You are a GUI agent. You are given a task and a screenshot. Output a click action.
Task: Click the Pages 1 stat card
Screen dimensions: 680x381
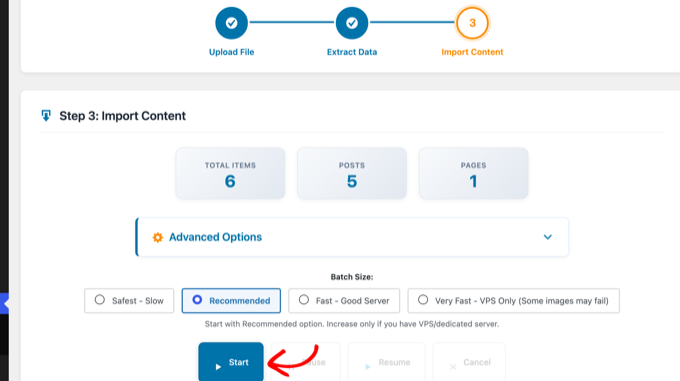(x=474, y=173)
